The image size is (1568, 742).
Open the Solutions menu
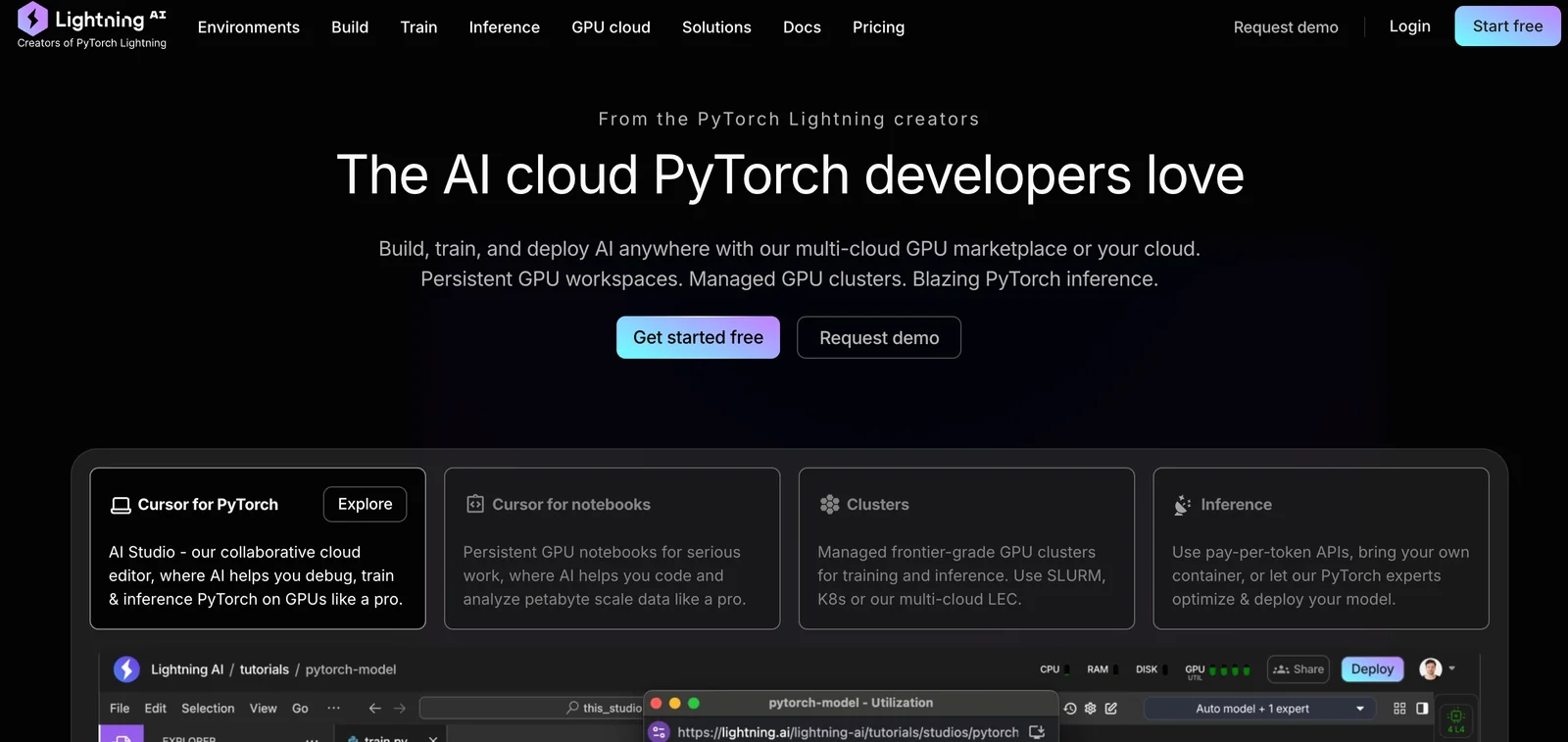716,27
